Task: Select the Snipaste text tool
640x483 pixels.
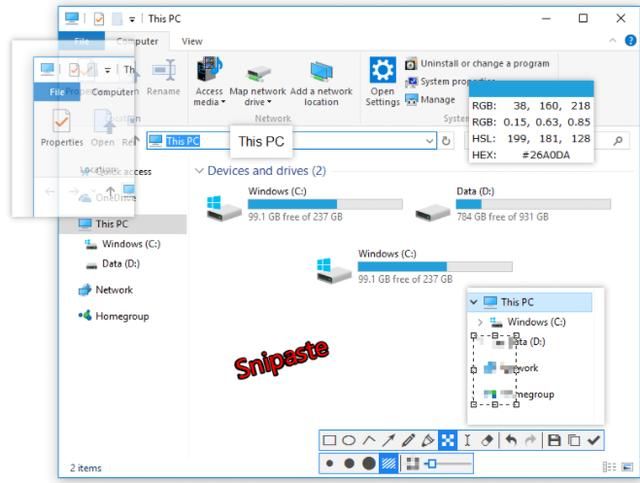Action: pyautogui.click(x=467, y=440)
